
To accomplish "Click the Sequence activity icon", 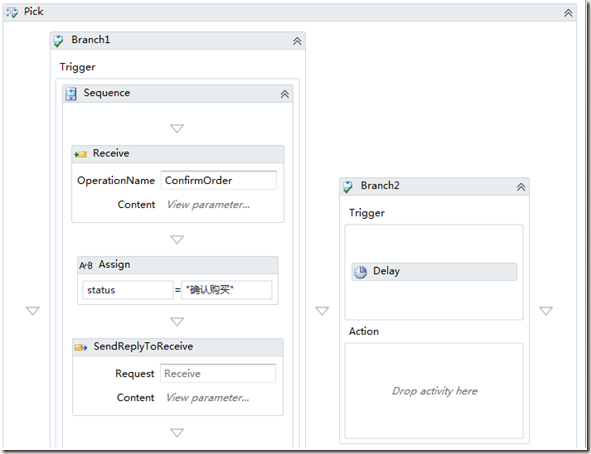I will coord(71,94).
